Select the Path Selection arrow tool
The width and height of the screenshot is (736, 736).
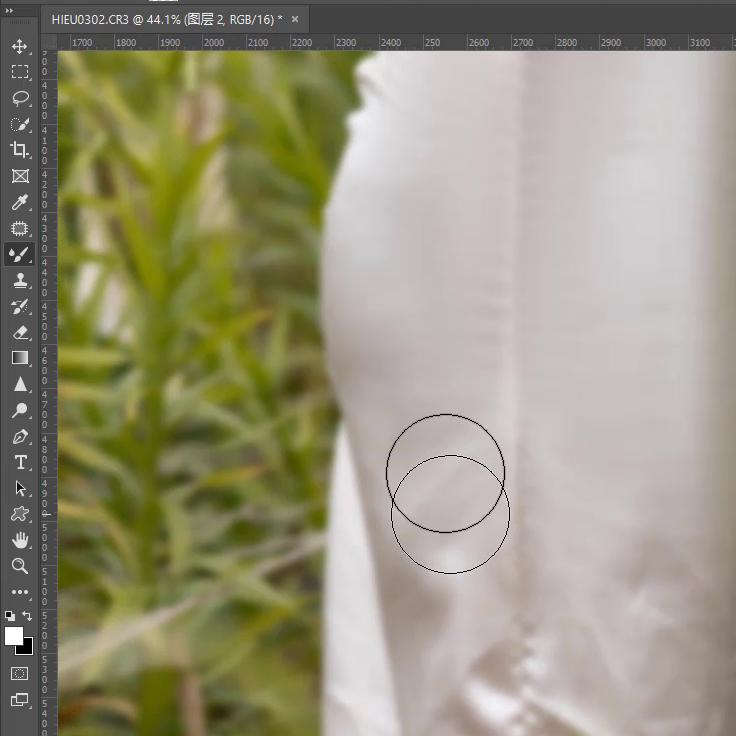[x=19, y=489]
